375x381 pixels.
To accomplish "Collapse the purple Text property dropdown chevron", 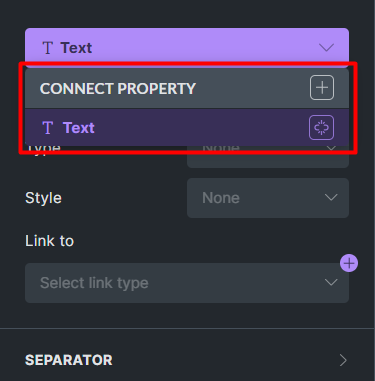I will point(326,48).
